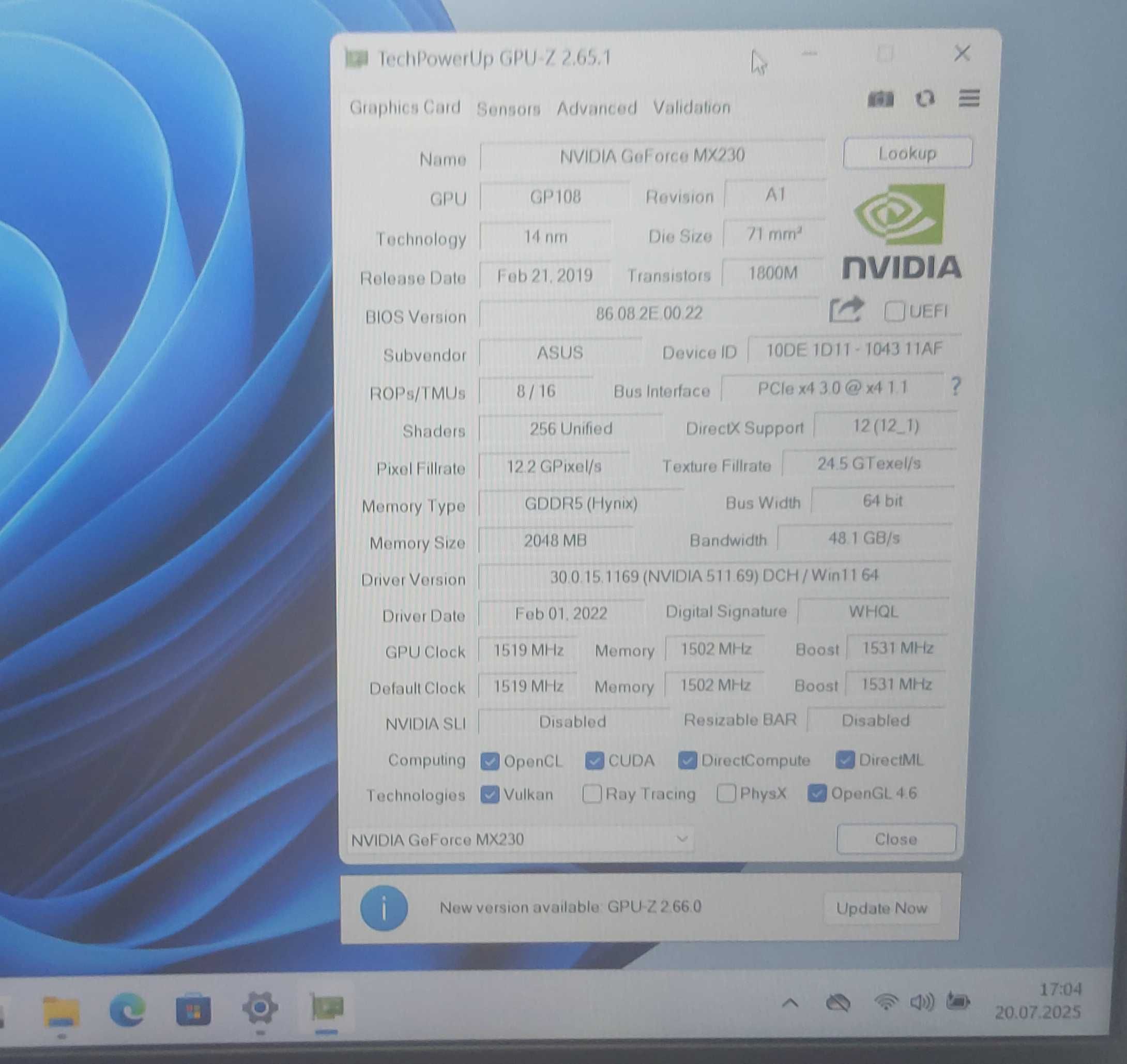Toggle the Vulkan checkbox

coord(490,795)
